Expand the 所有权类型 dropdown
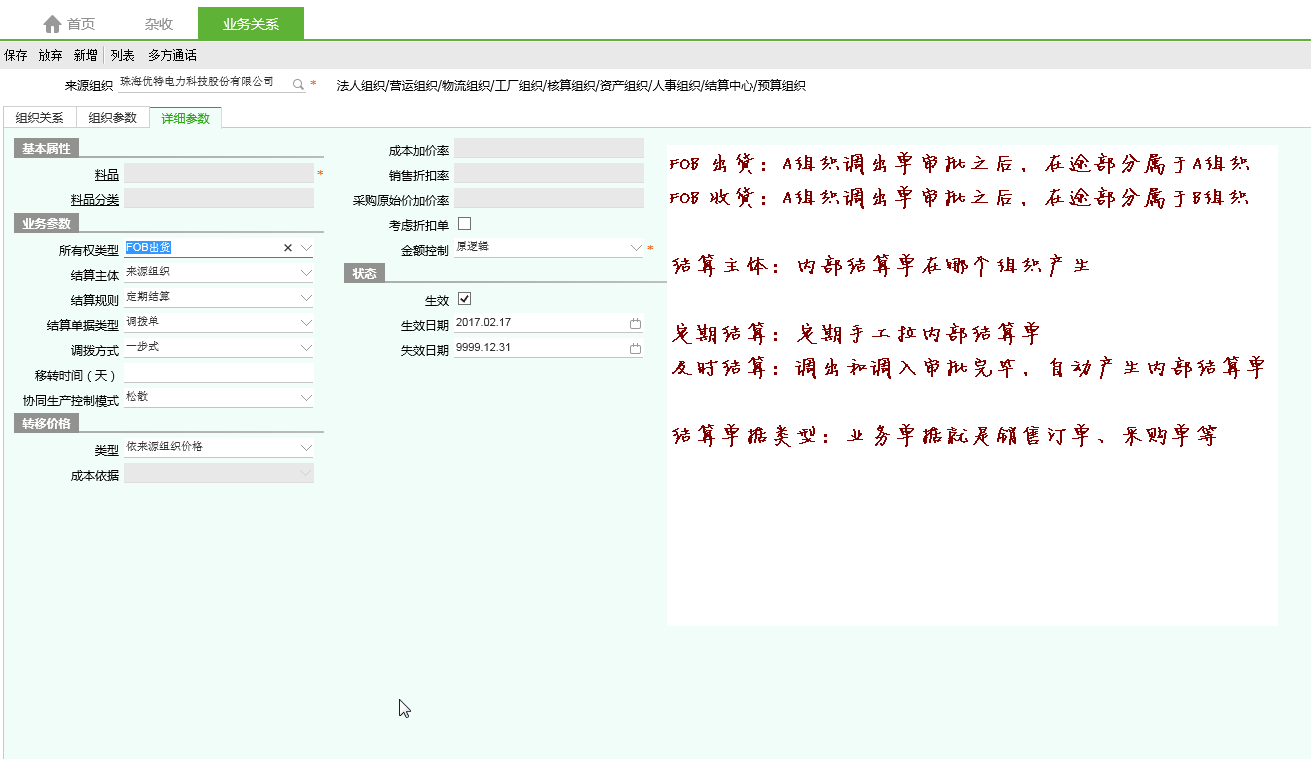The height and width of the screenshot is (759, 1311). 306,248
